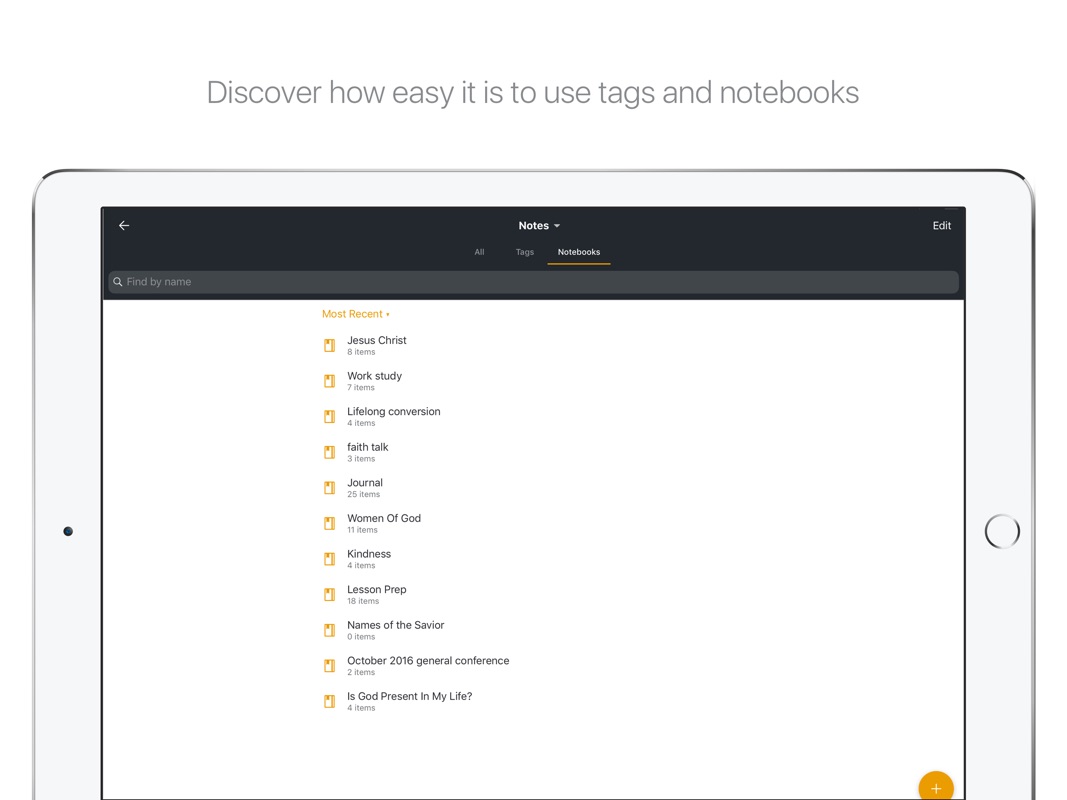Click the faith talk notebook icon
The height and width of the screenshot is (800, 1067).
coord(329,452)
